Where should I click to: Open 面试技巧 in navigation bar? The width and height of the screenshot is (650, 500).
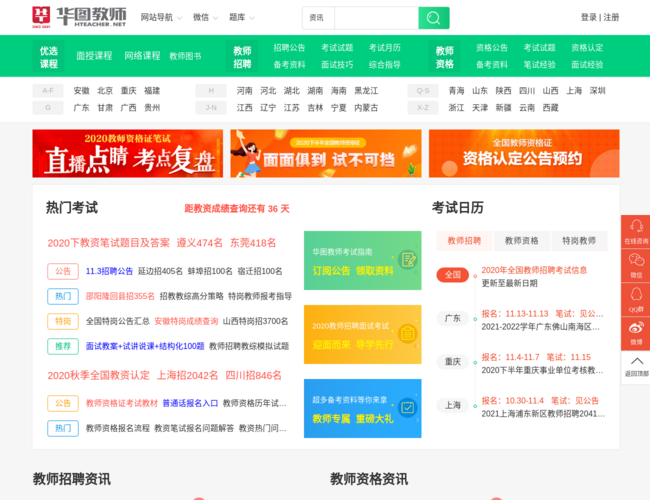coord(337,65)
